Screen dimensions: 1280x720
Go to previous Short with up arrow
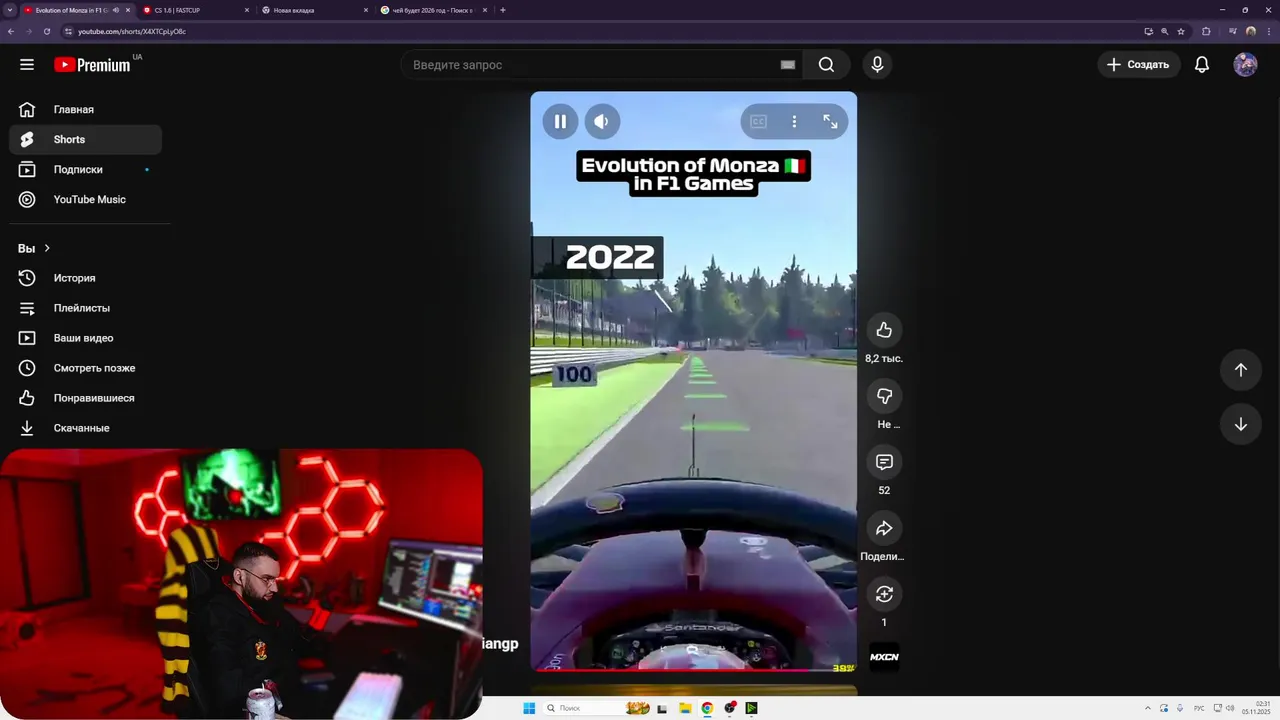[1240, 370]
